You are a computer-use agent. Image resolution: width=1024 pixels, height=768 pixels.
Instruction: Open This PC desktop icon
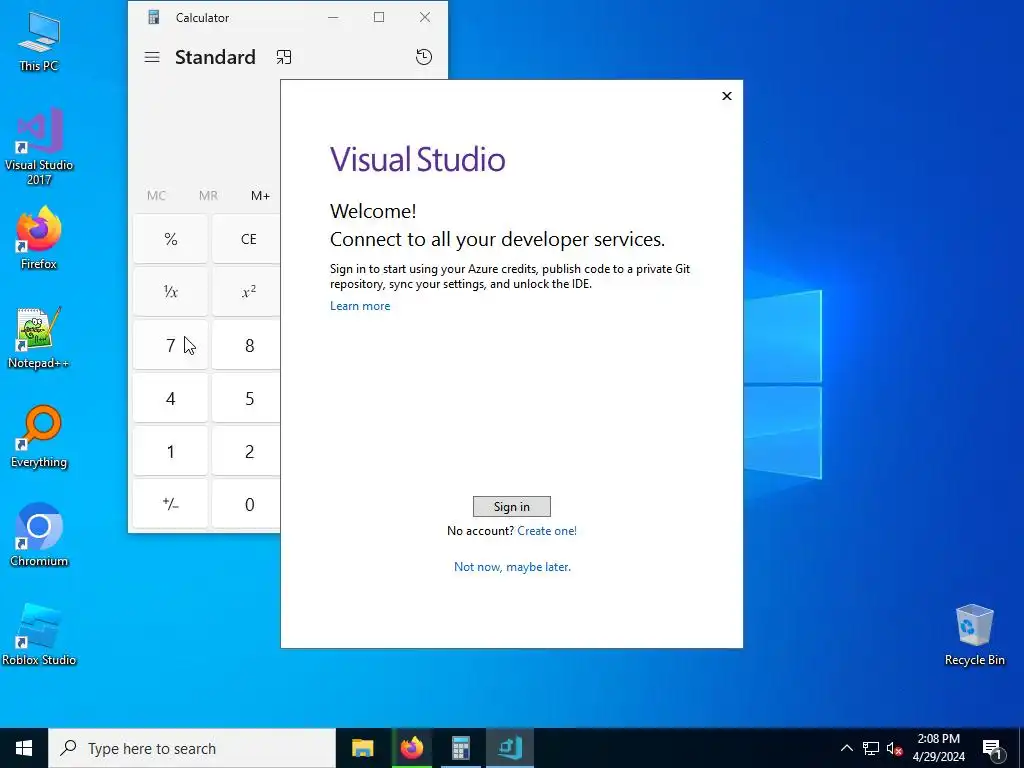39,40
